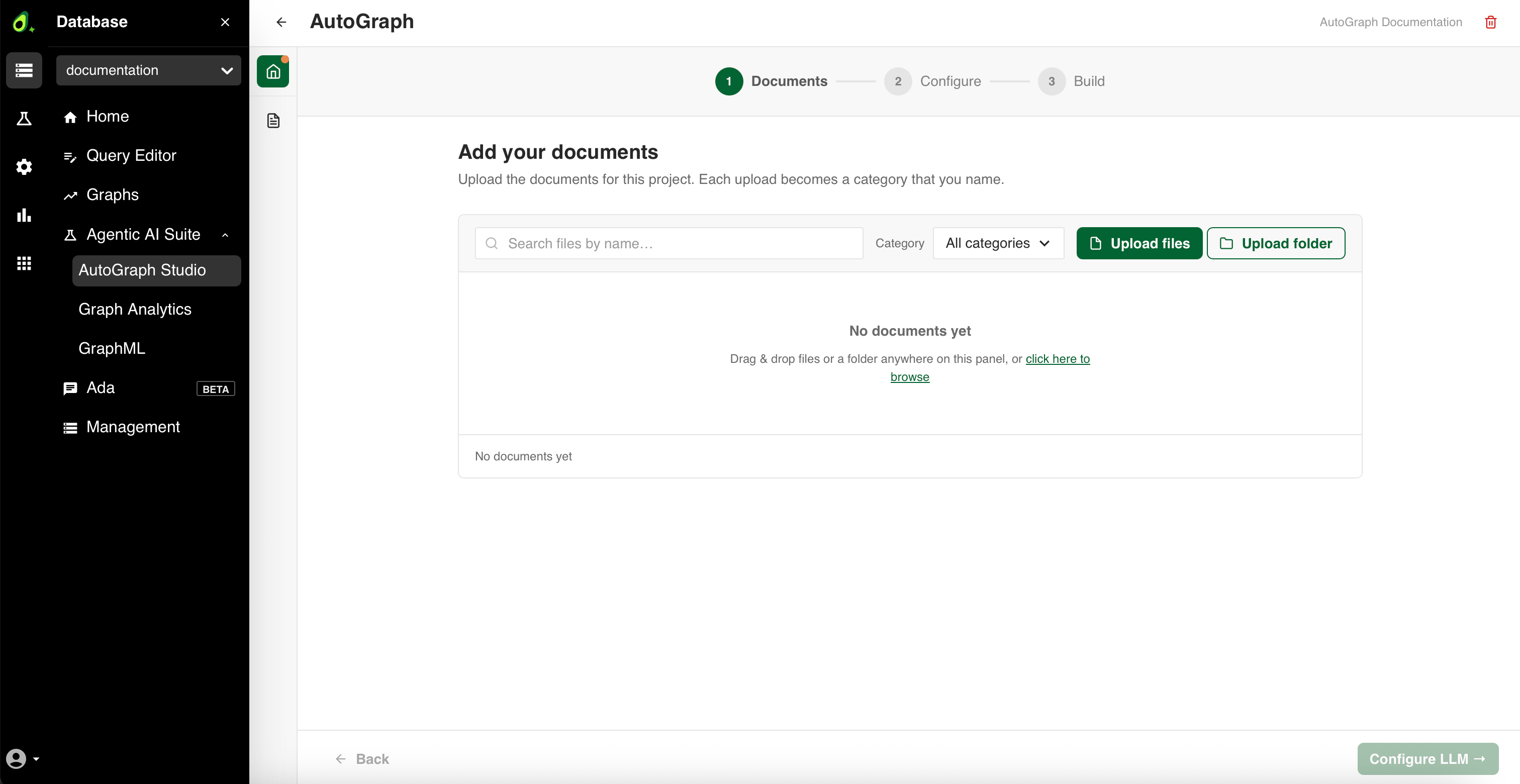Screen dimensions: 1520x784
Task: Open the bar chart icon in left rail
Action: tap(24, 215)
